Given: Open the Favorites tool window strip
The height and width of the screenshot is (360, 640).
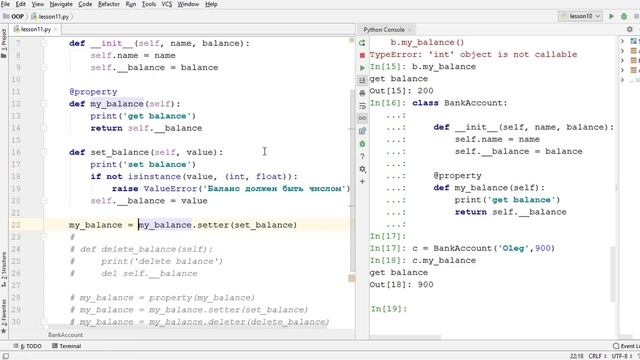Looking at the screenshot, I should [x=4, y=316].
